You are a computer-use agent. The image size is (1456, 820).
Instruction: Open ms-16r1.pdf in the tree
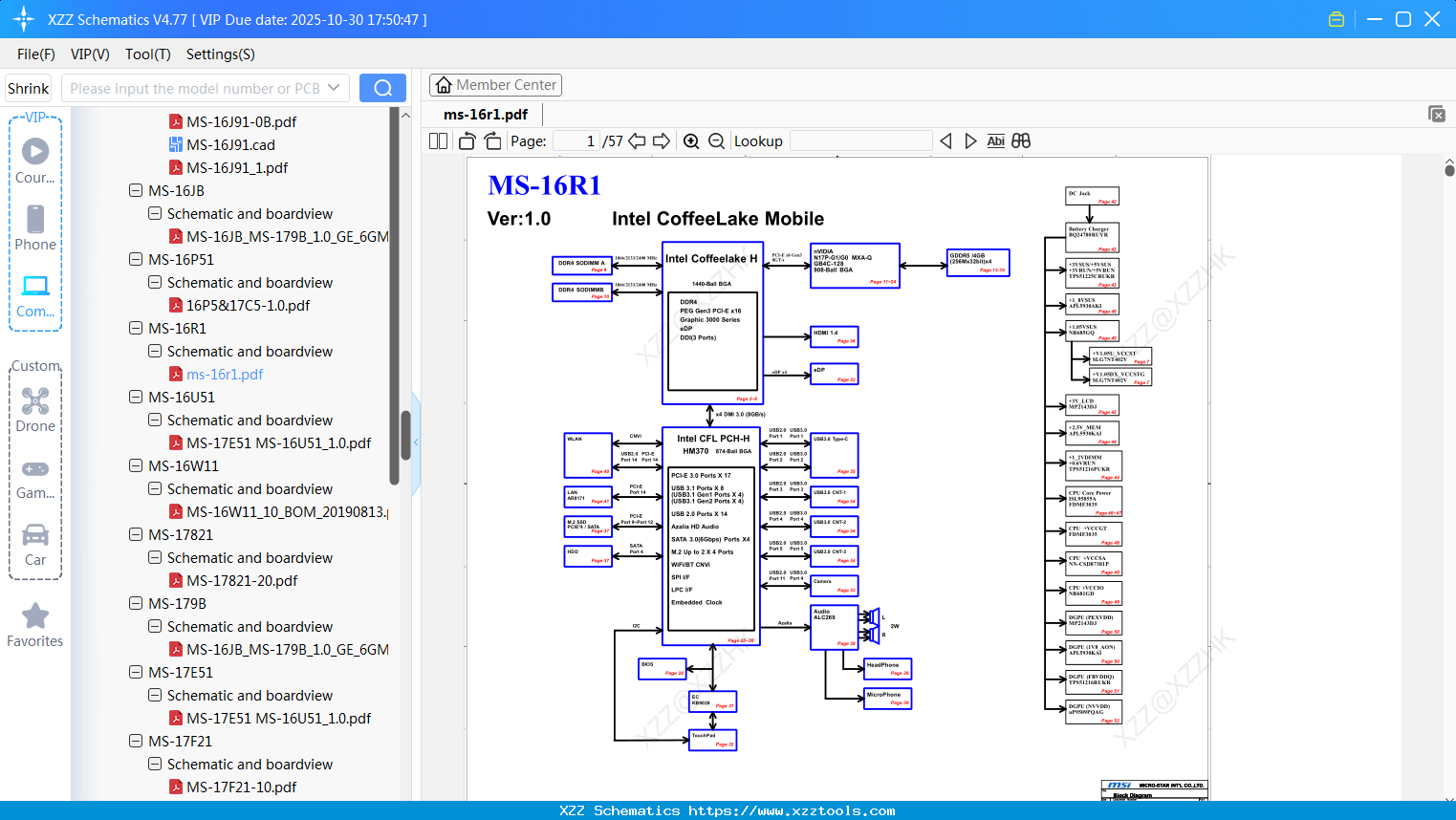click(x=225, y=375)
